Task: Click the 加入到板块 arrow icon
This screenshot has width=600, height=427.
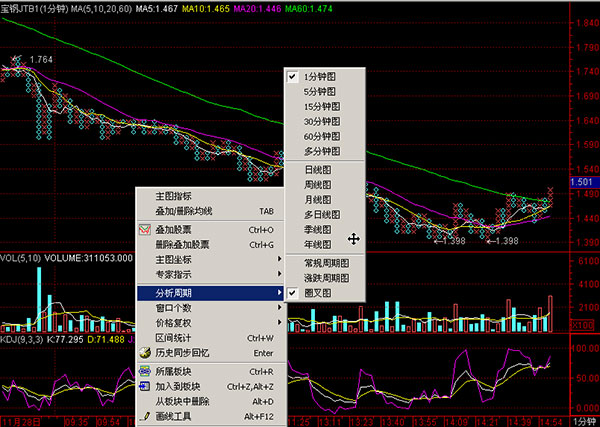Action: coord(145,386)
